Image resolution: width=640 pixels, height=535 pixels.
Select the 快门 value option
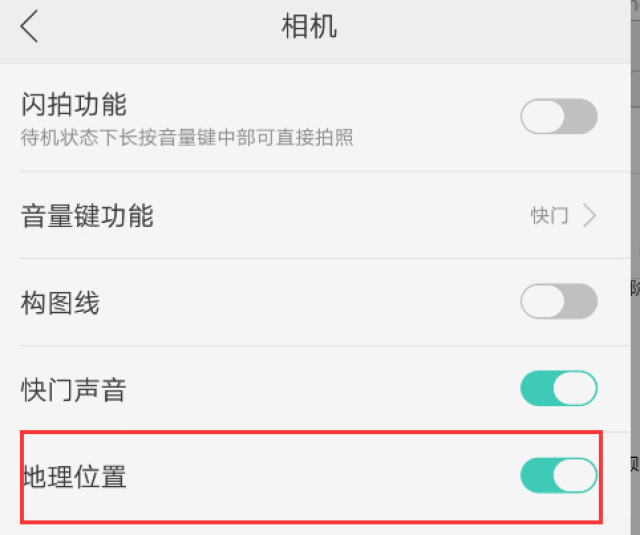coord(549,215)
